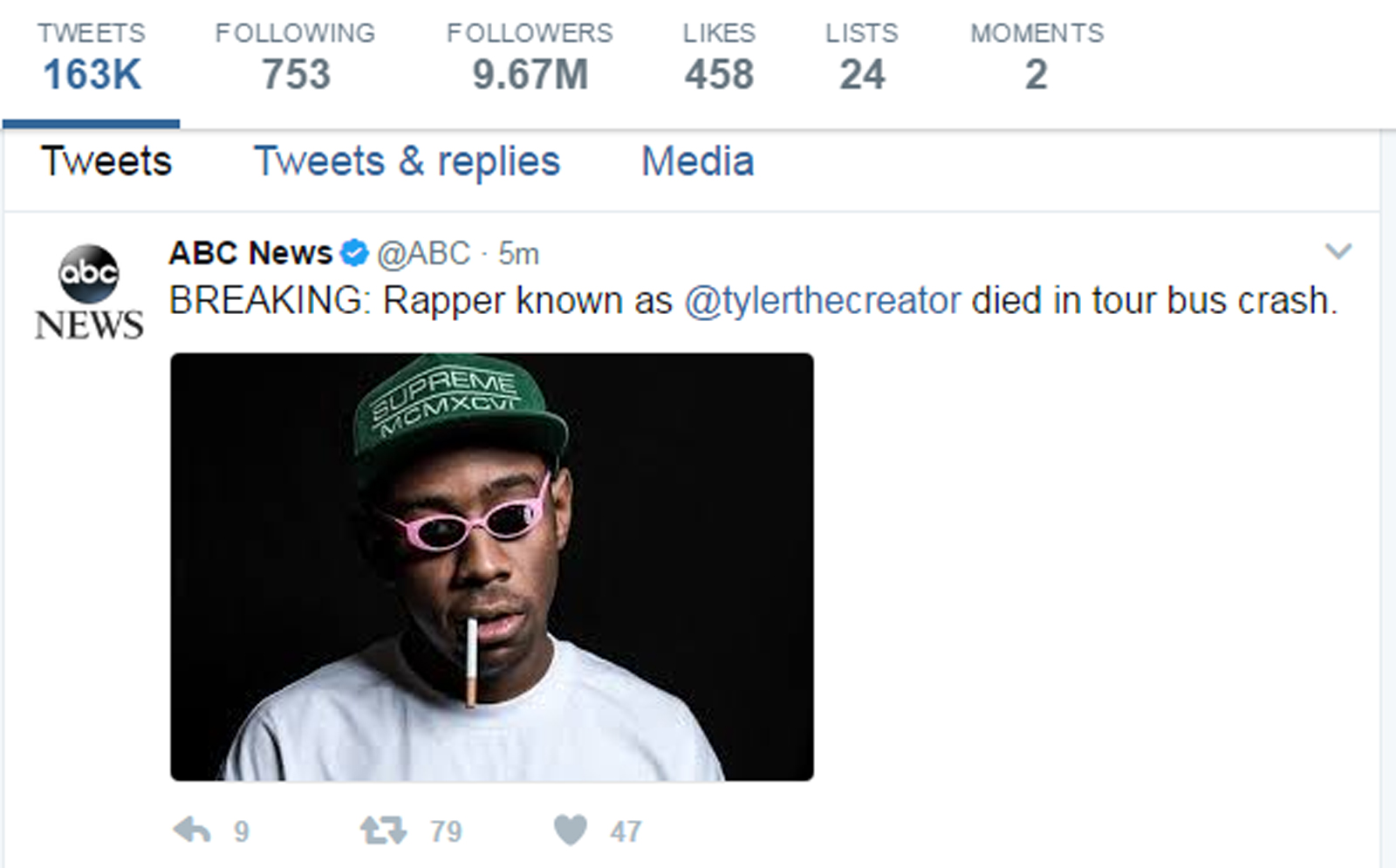
Task: Click the ABC News profile avatar
Action: coord(89,291)
